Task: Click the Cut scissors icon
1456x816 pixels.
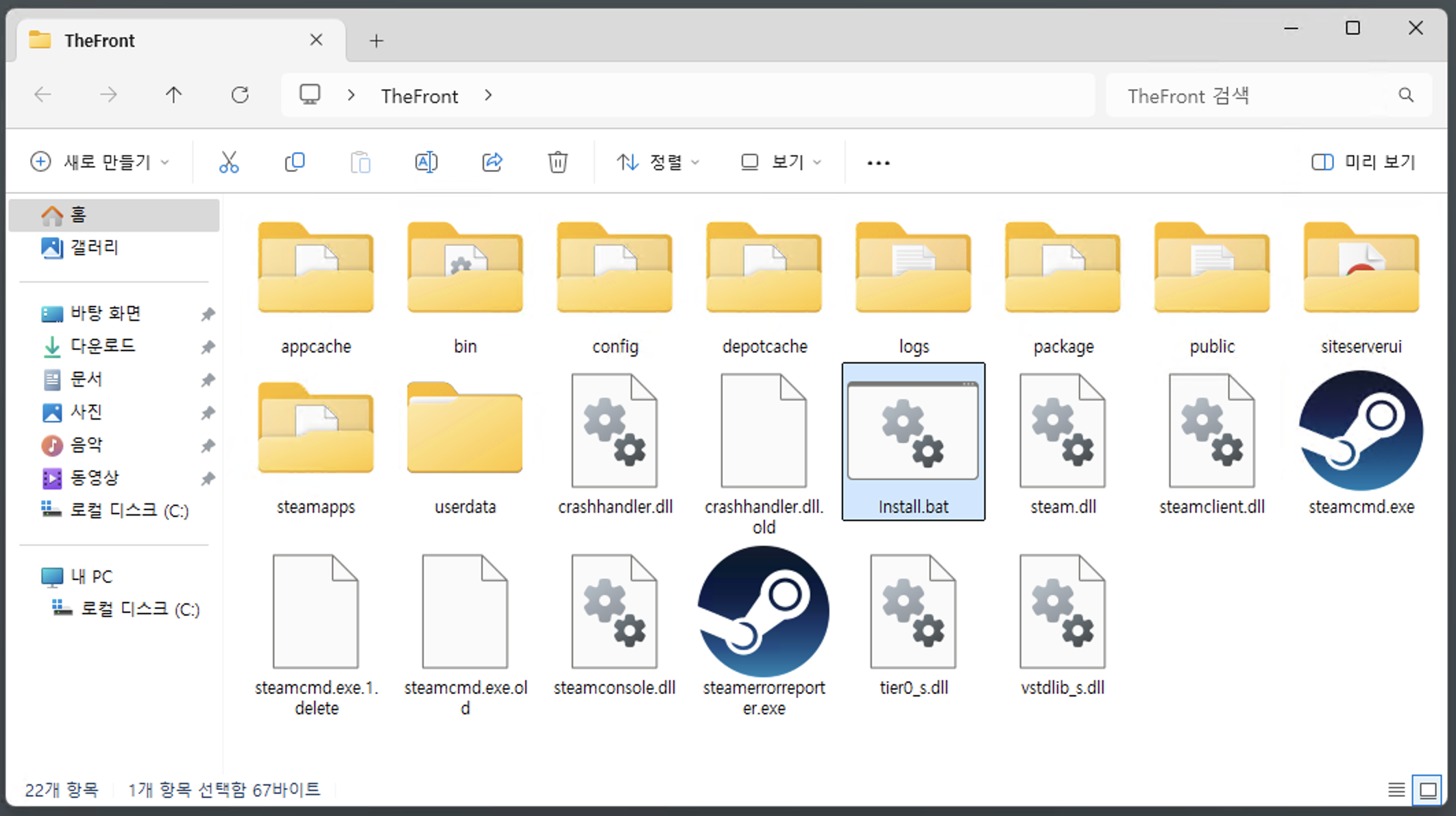Action: click(229, 163)
